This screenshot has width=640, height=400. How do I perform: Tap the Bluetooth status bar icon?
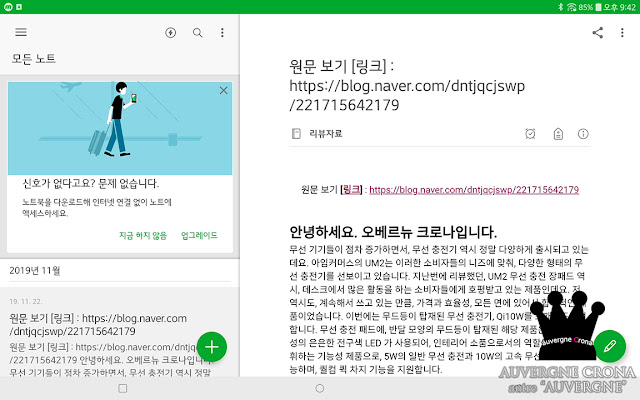point(561,7)
